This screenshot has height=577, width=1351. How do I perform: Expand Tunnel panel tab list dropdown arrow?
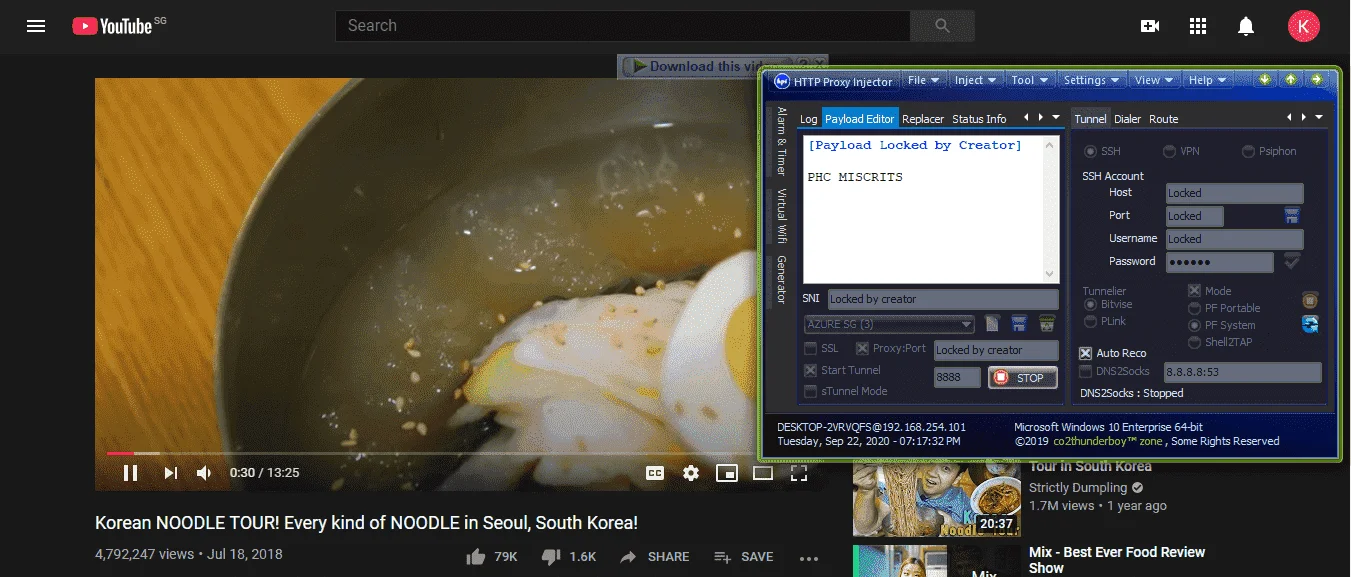(x=1318, y=118)
